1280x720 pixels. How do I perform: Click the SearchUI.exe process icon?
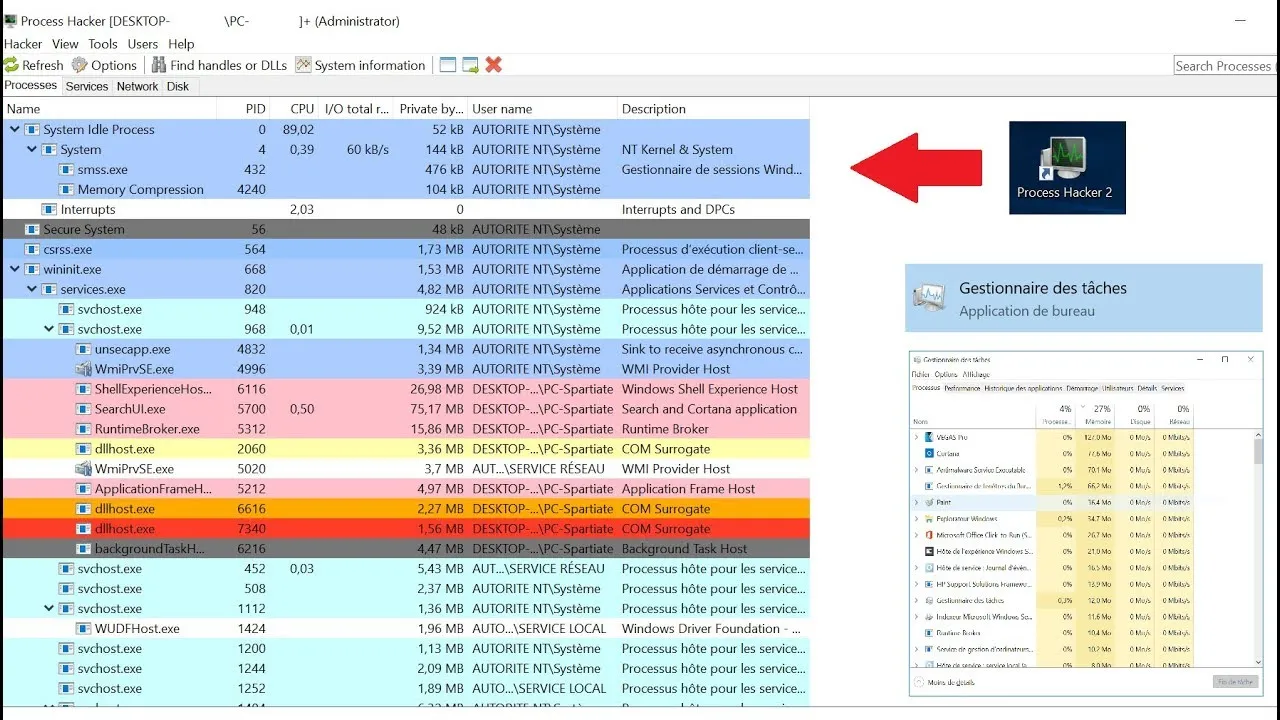click(84, 409)
